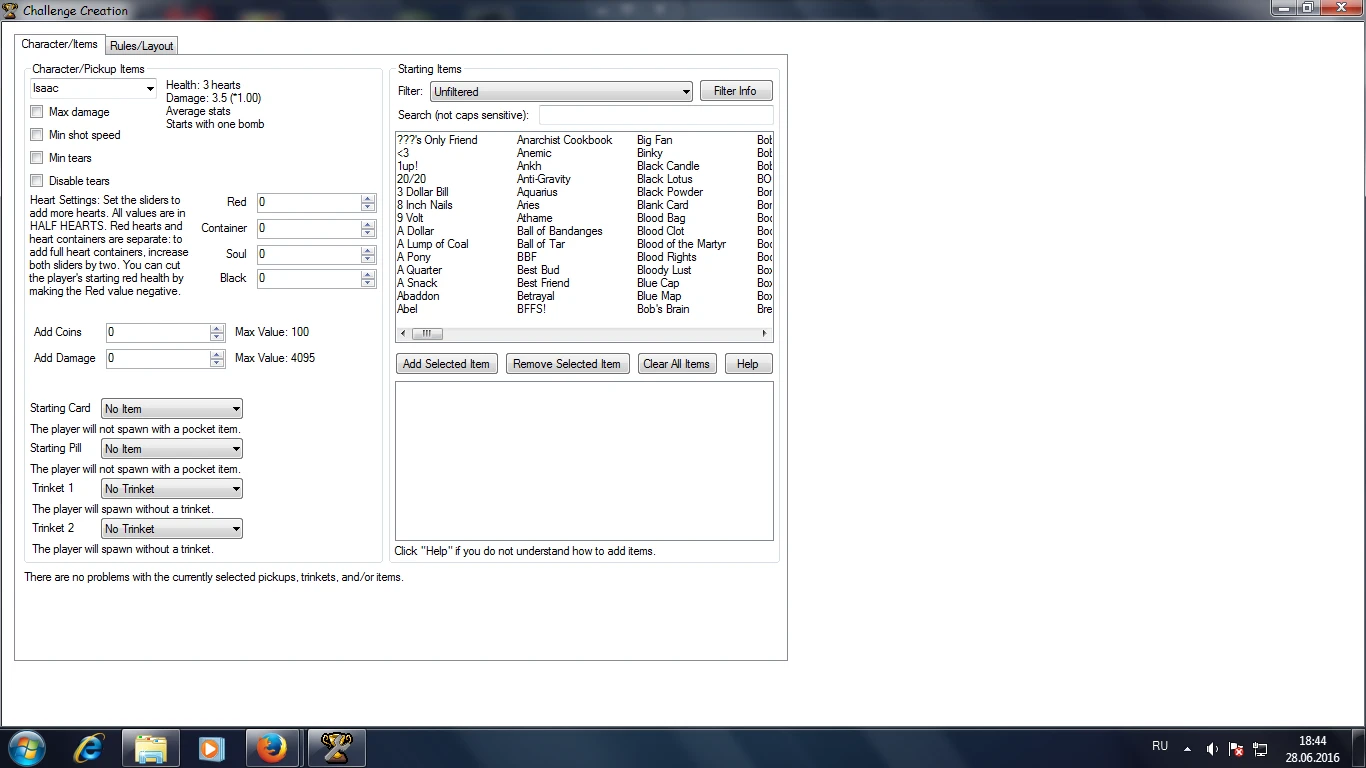Open the RU language indicator

pos(1160,746)
